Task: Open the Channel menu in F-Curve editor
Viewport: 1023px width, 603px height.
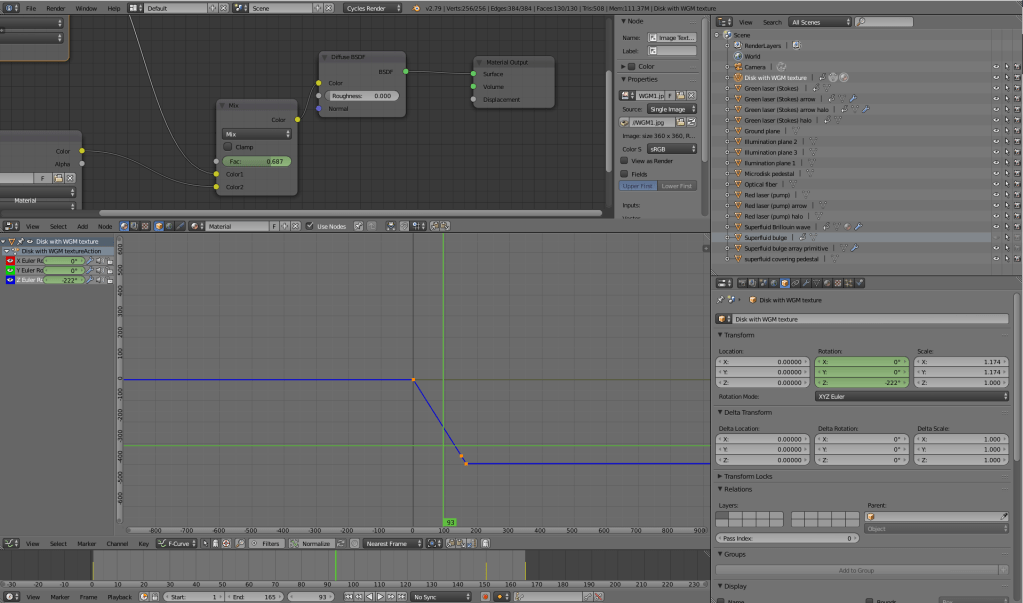Action: click(117, 543)
